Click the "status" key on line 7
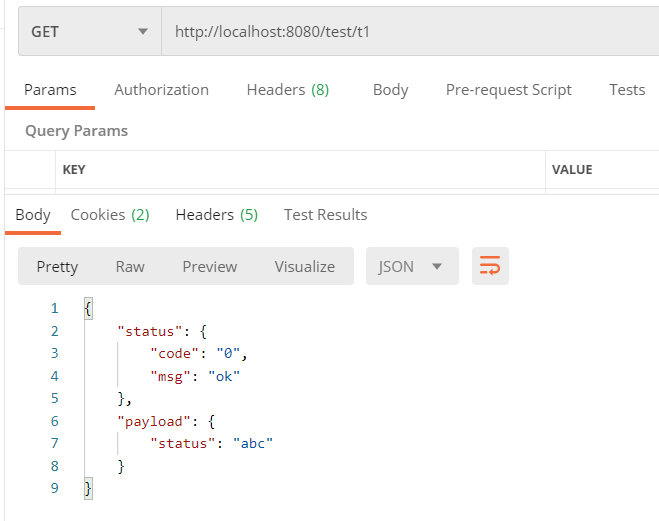This screenshot has height=521, width=659. point(183,444)
